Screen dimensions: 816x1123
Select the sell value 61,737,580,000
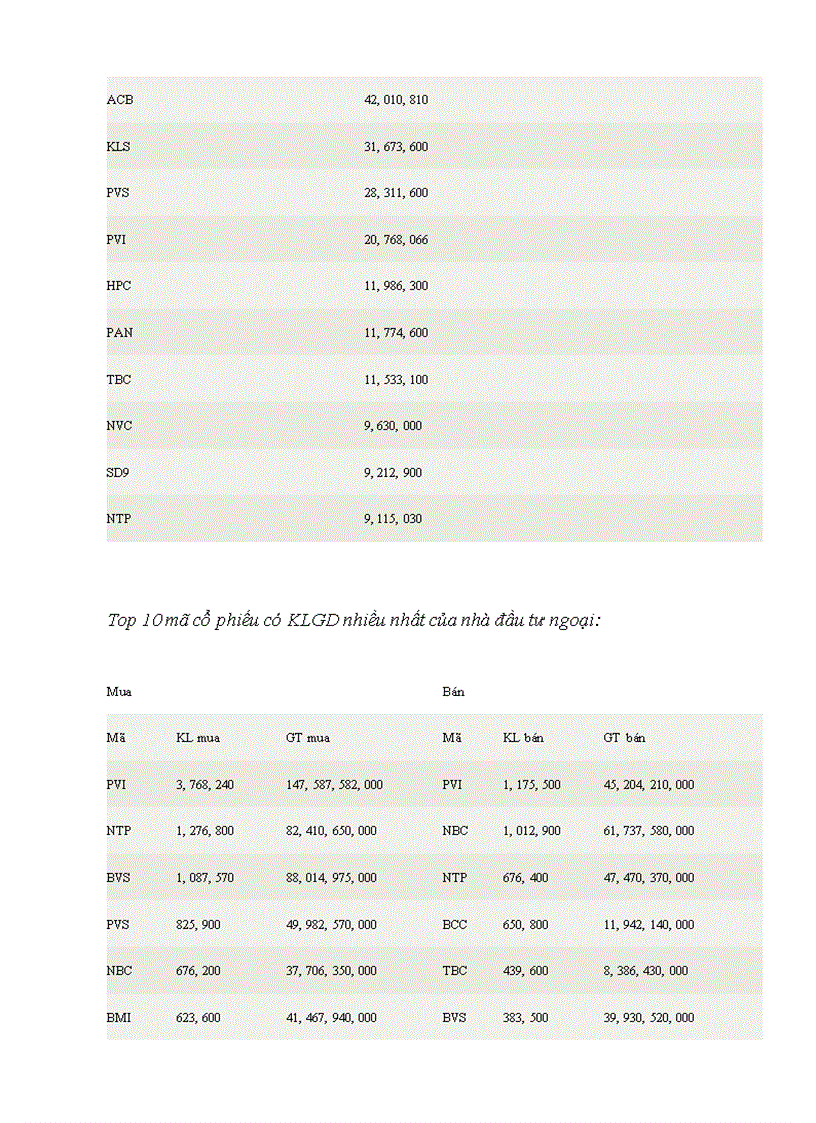pyautogui.click(x=648, y=831)
